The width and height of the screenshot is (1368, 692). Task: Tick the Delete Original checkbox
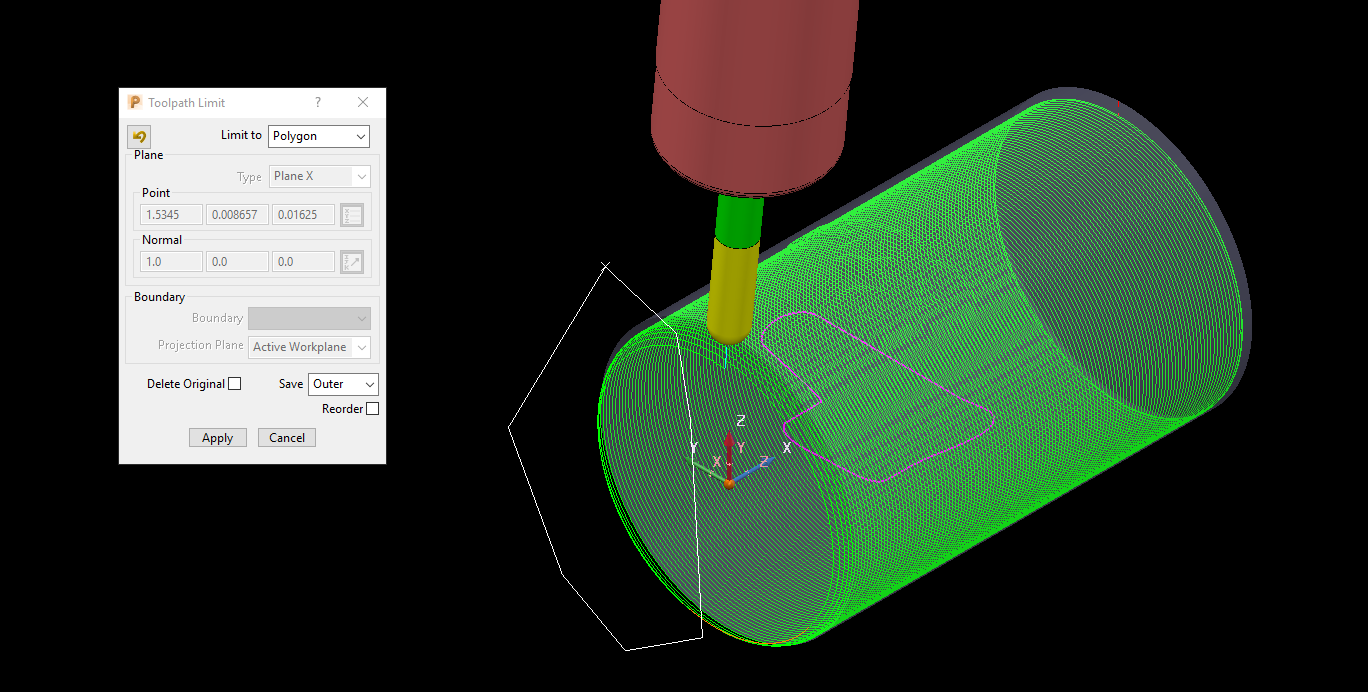[x=235, y=384]
